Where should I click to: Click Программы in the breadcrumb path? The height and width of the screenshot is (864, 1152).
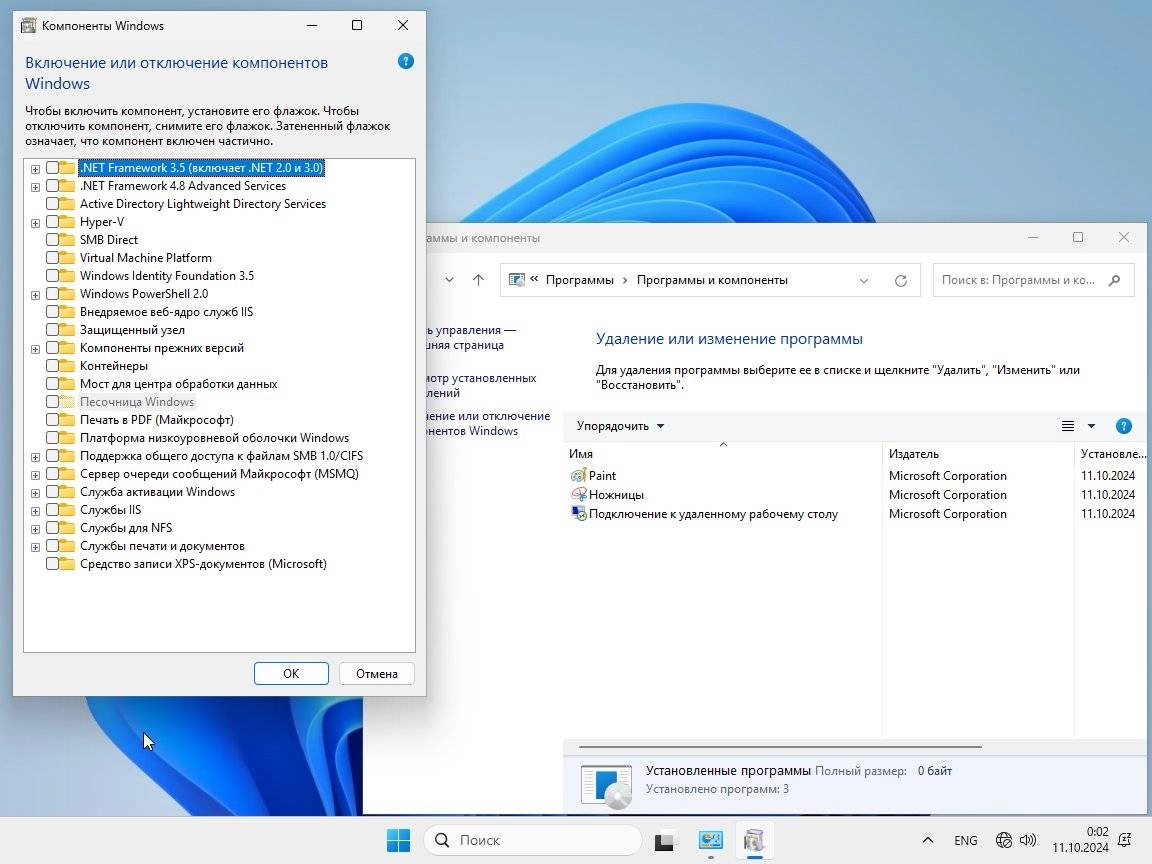[x=580, y=280]
